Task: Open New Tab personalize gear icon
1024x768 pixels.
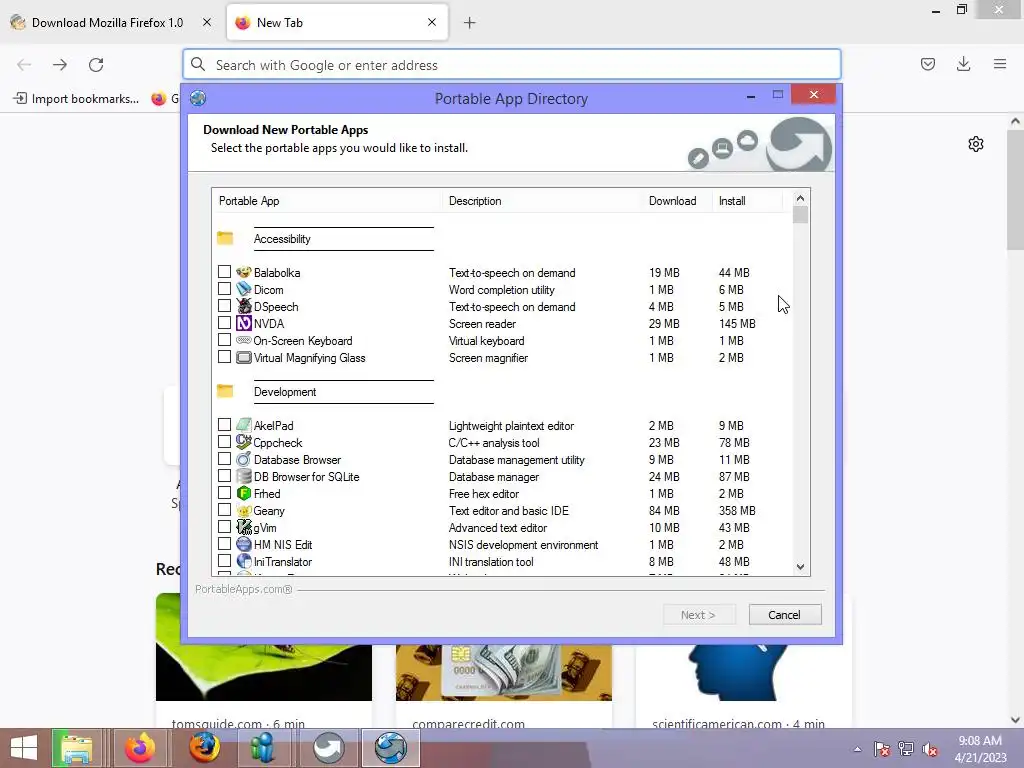Action: [x=976, y=144]
